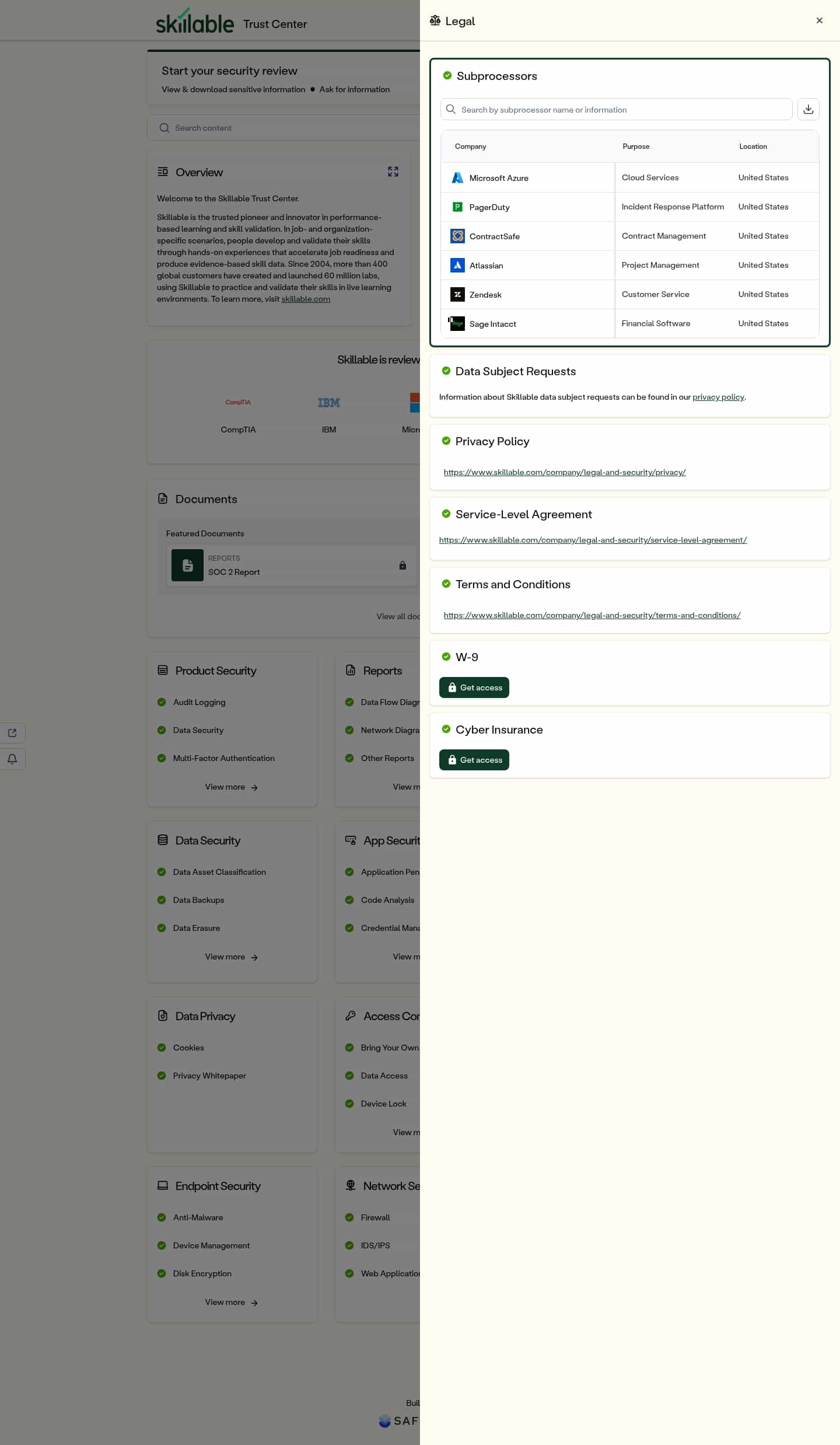Viewport: 840px width, 1445px height.
Task: Click the Endpoint Security laptop icon
Action: (163, 1185)
